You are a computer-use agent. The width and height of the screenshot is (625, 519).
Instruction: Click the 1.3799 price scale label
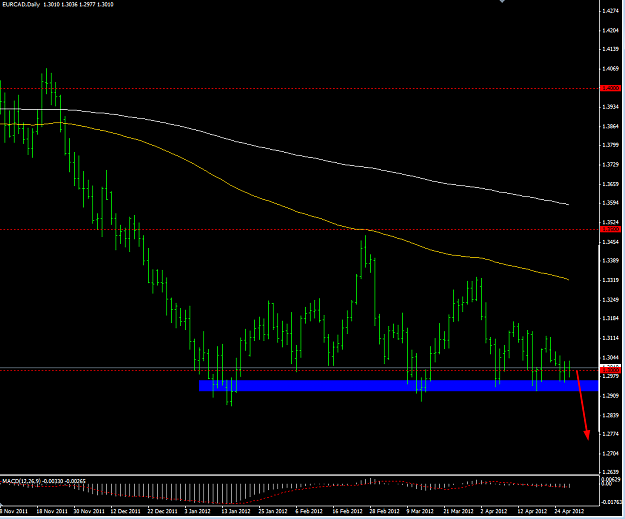(611, 145)
